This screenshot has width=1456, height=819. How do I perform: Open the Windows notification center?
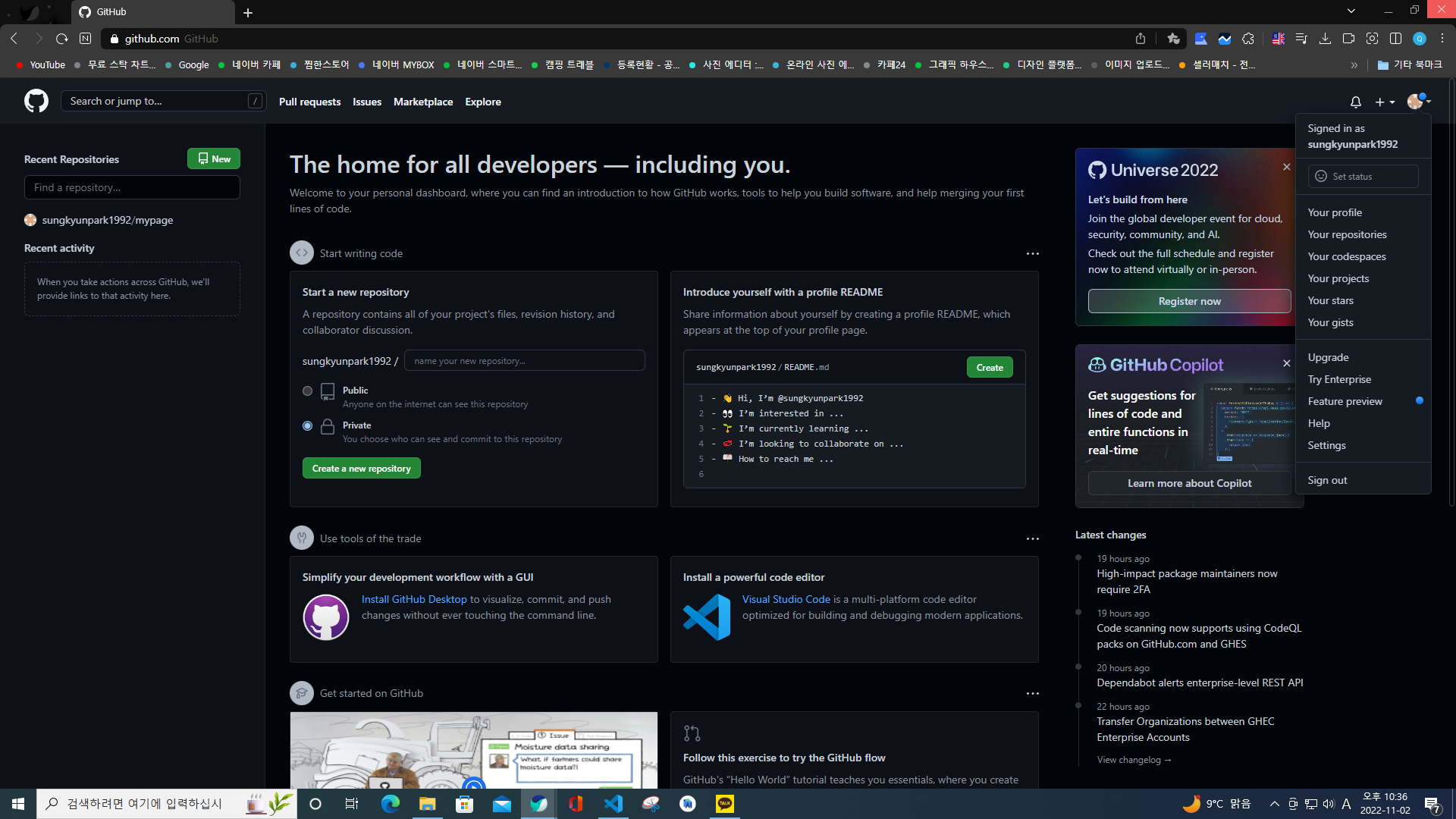pyautogui.click(x=1432, y=804)
